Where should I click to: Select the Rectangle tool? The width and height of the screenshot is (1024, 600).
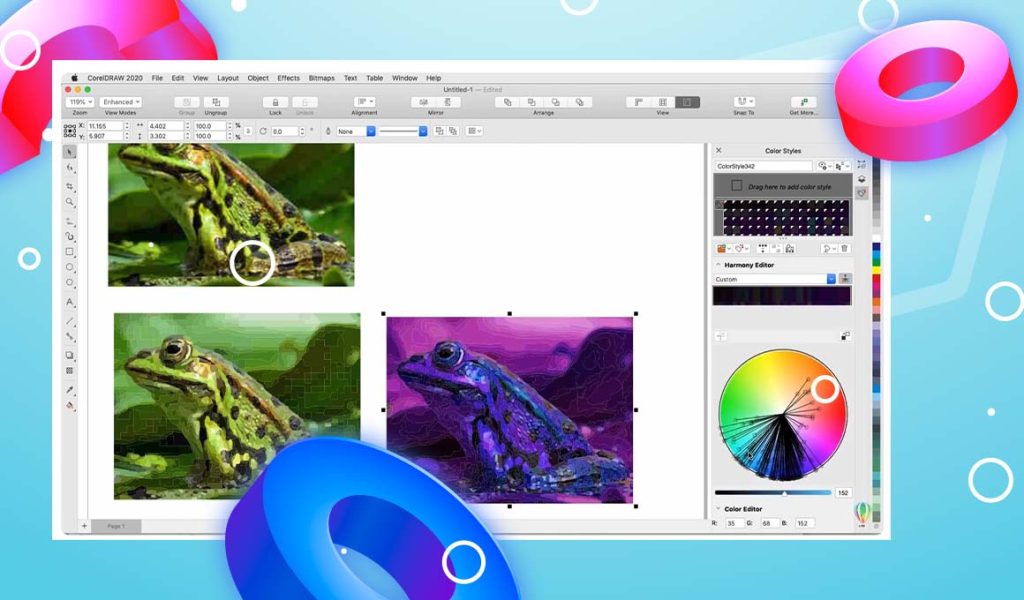click(70, 252)
